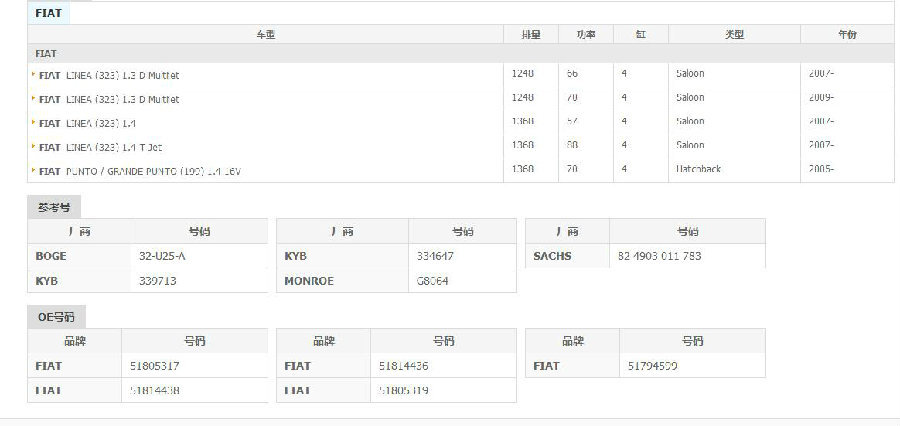
Task: Select power value 57
Action: 572,121
